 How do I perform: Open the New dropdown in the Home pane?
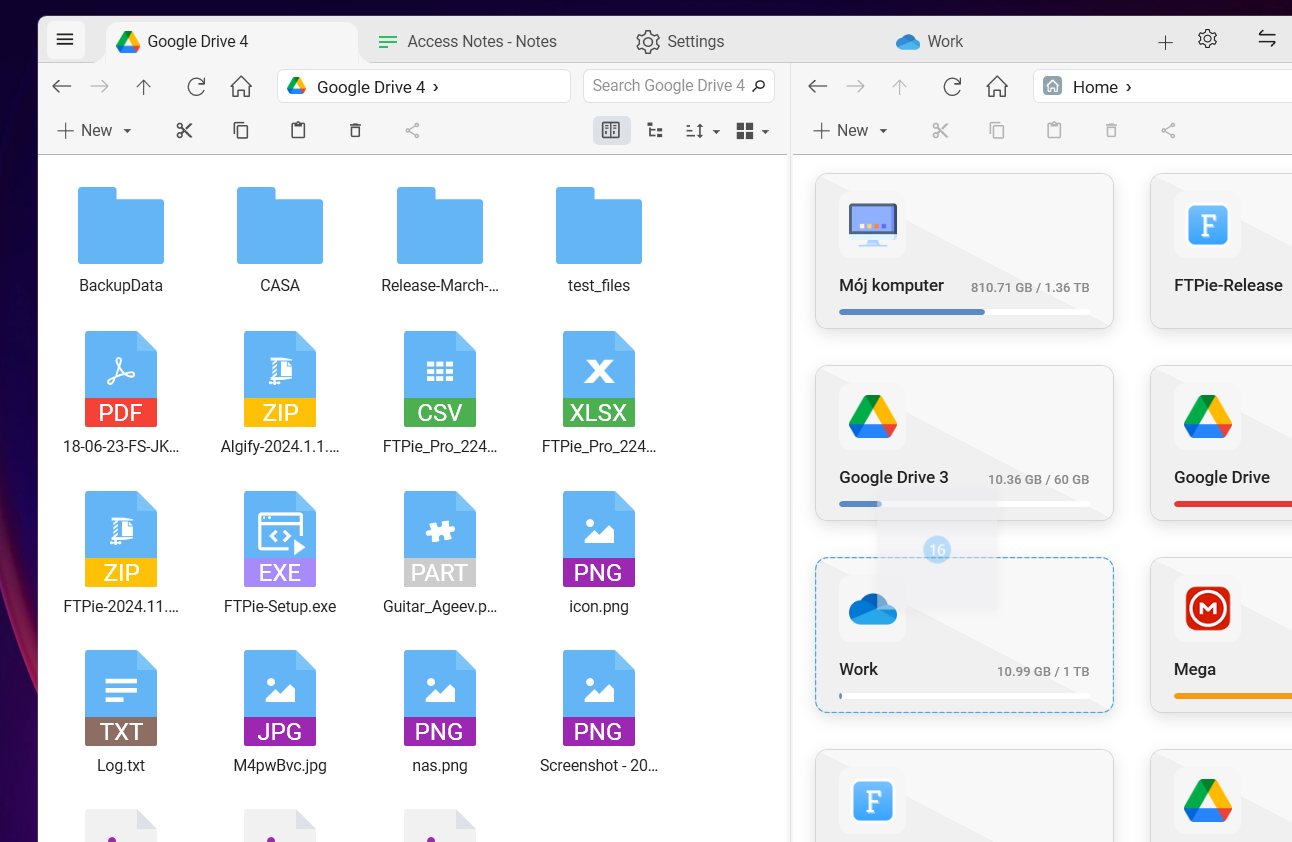tap(851, 130)
